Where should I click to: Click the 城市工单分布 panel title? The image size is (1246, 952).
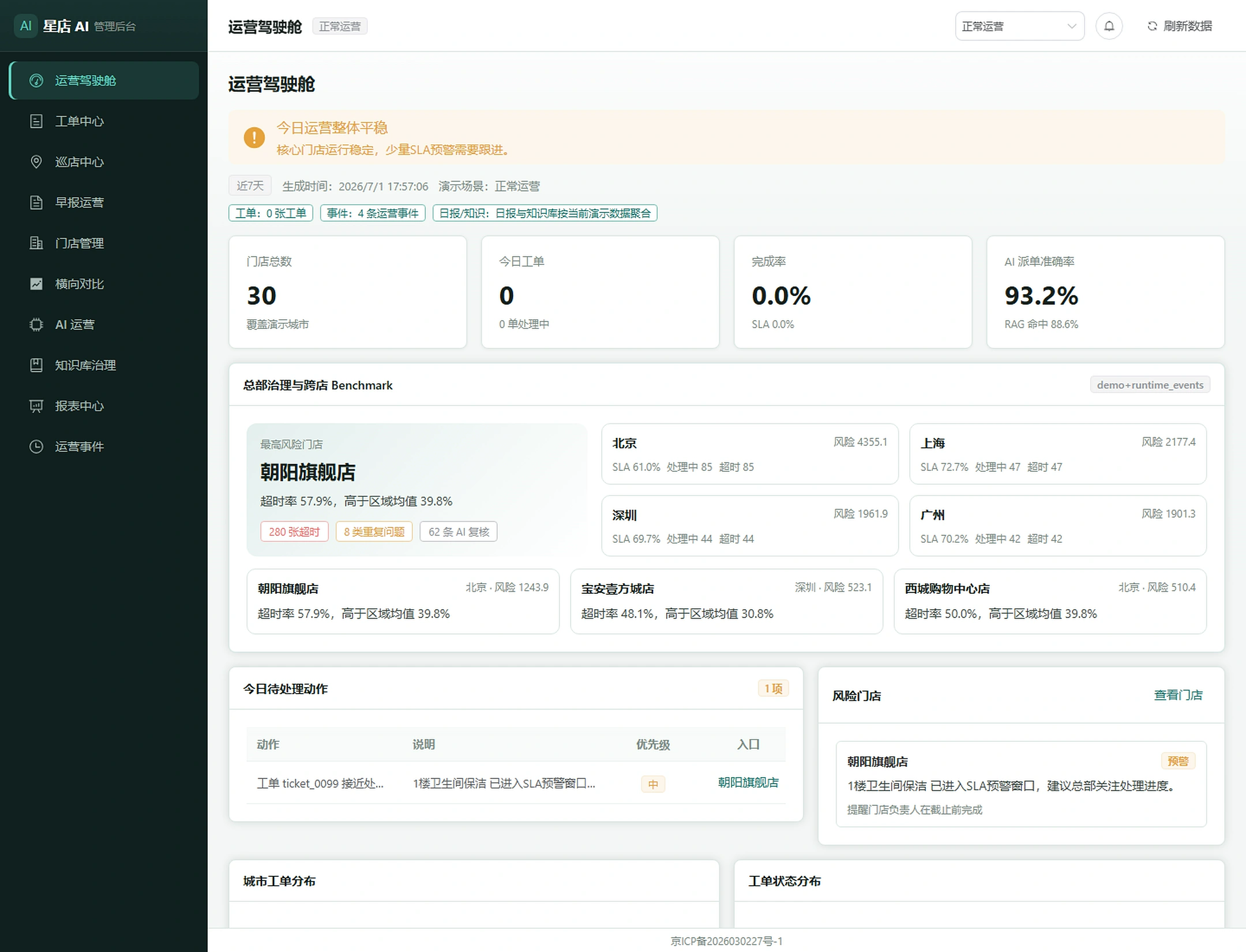click(279, 881)
